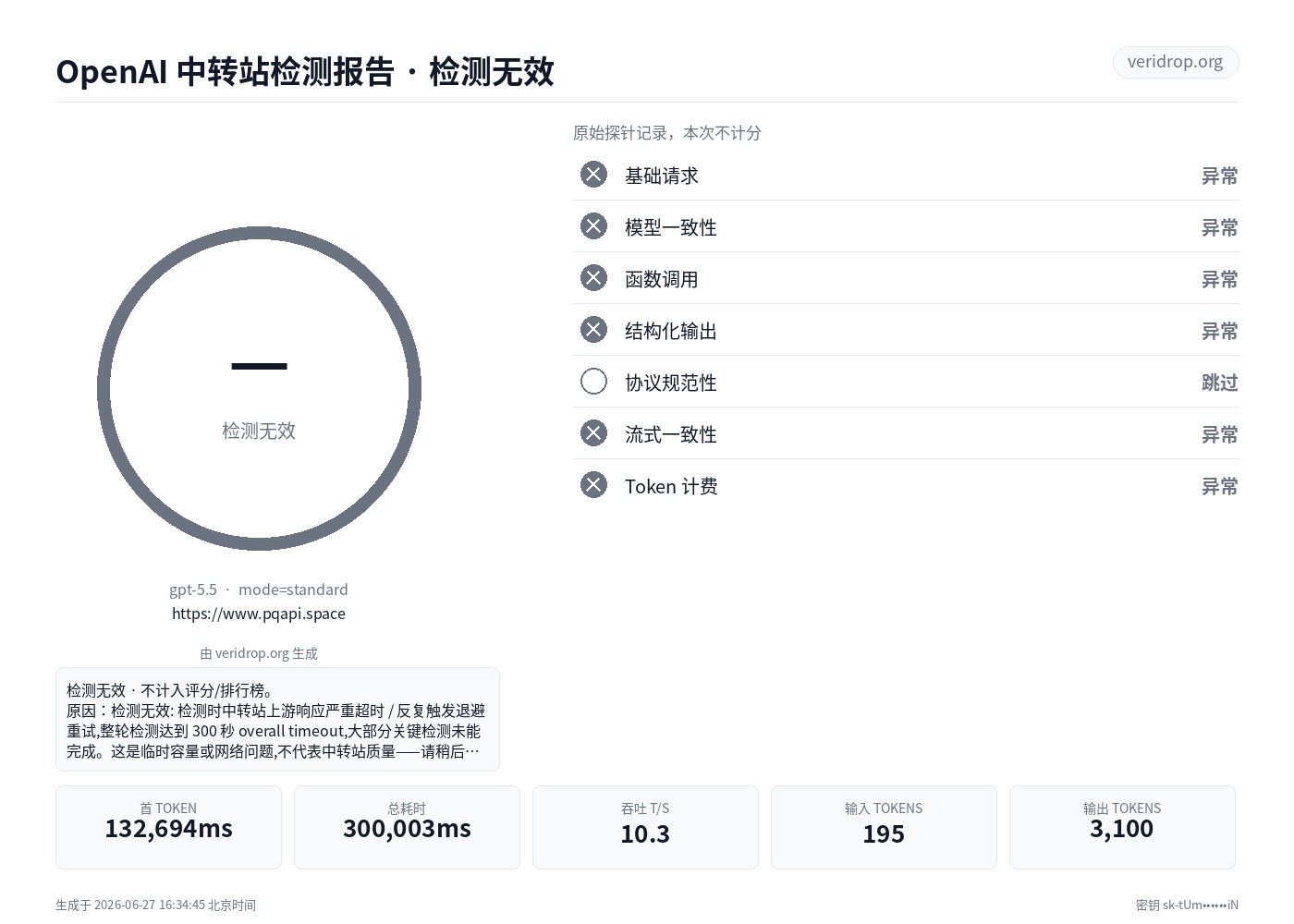Click the error icon beside Token 计费
Screen dimensions: 1294x924
(x=593, y=485)
